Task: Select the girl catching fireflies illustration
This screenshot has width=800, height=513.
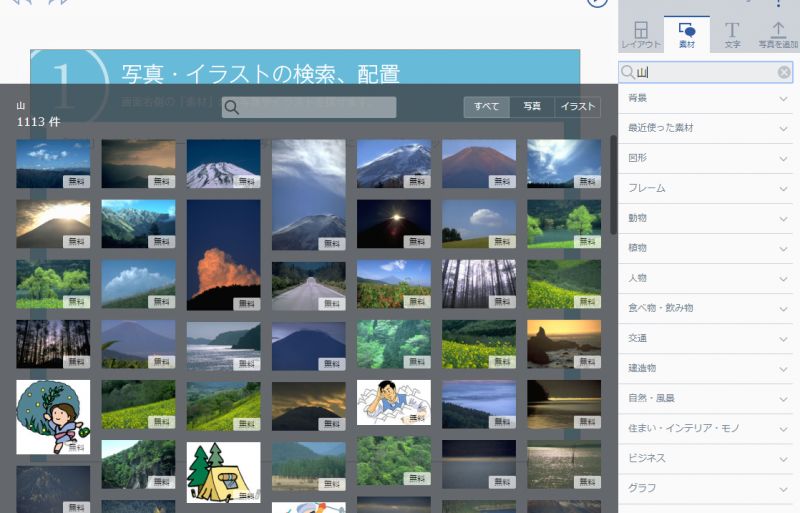Action: pyautogui.click(x=53, y=417)
